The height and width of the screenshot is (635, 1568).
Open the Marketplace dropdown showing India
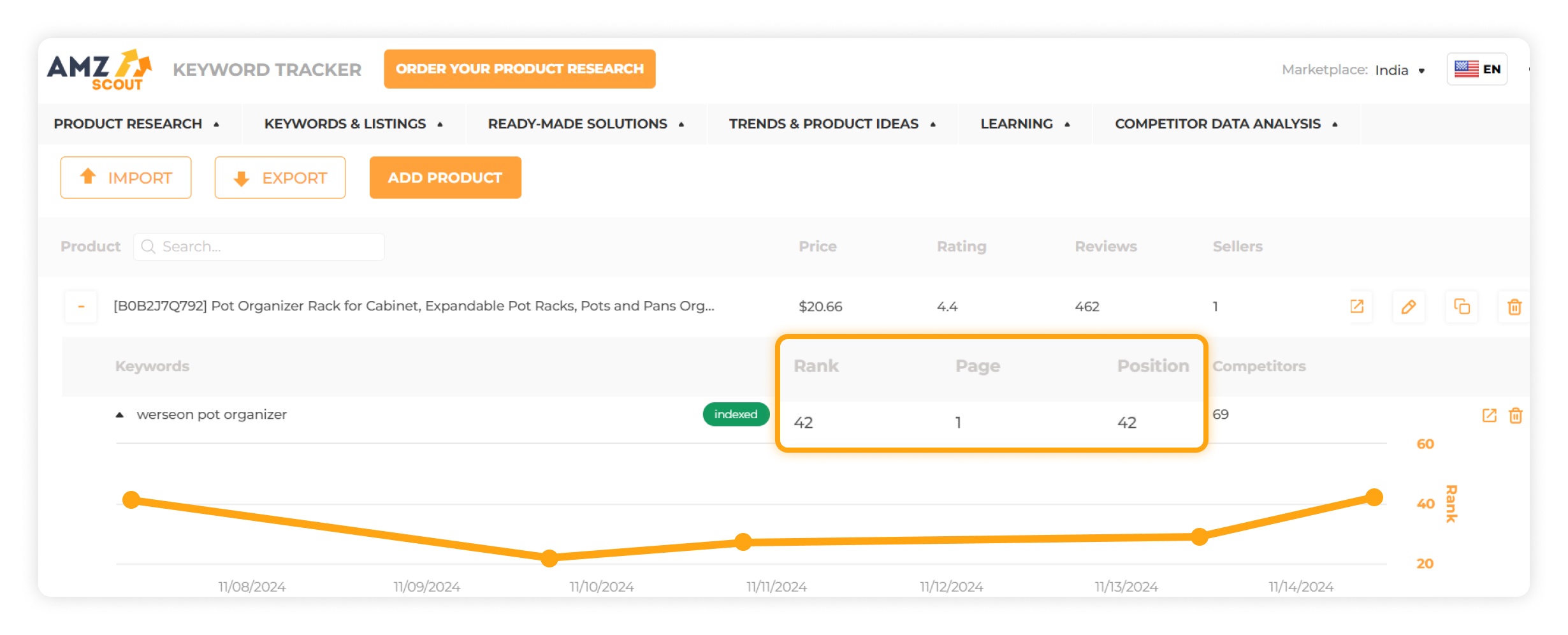(x=1399, y=70)
